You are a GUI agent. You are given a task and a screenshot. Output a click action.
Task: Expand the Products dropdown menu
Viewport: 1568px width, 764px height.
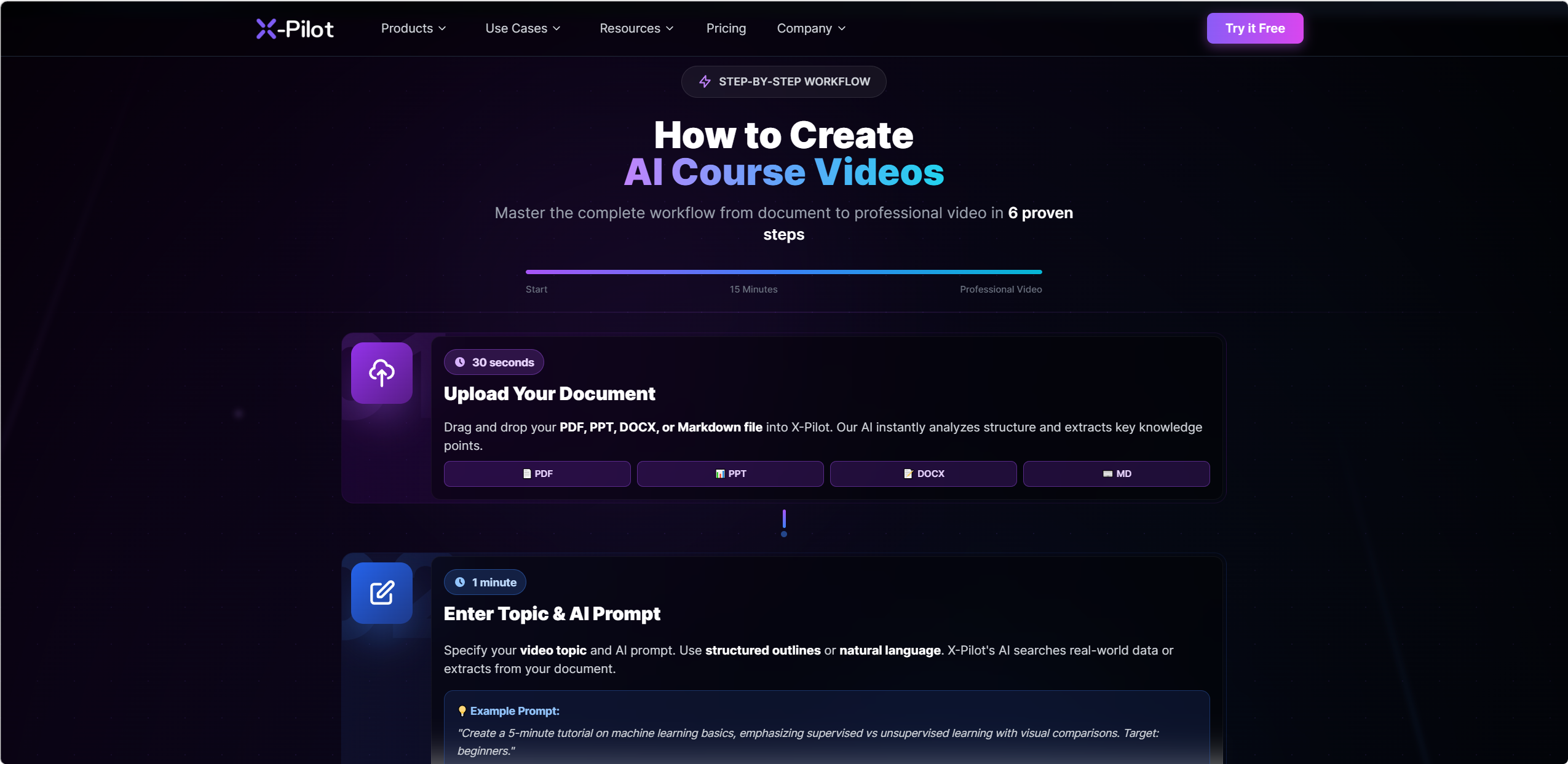point(413,28)
